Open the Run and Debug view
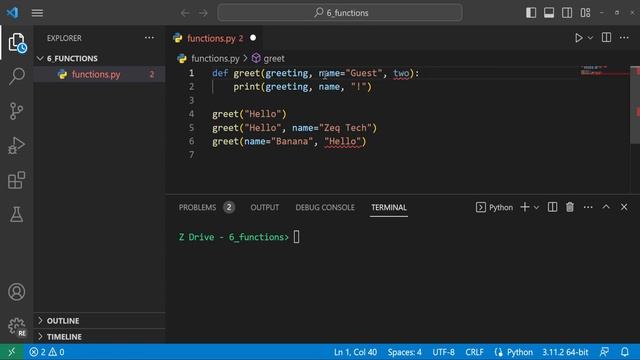The height and width of the screenshot is (360, 640). pos(17,145)
